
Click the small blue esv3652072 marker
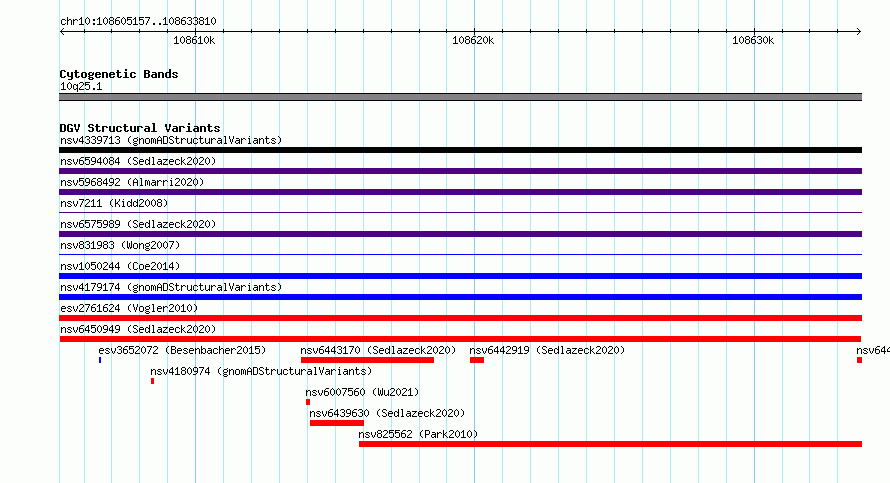[100, 360]
